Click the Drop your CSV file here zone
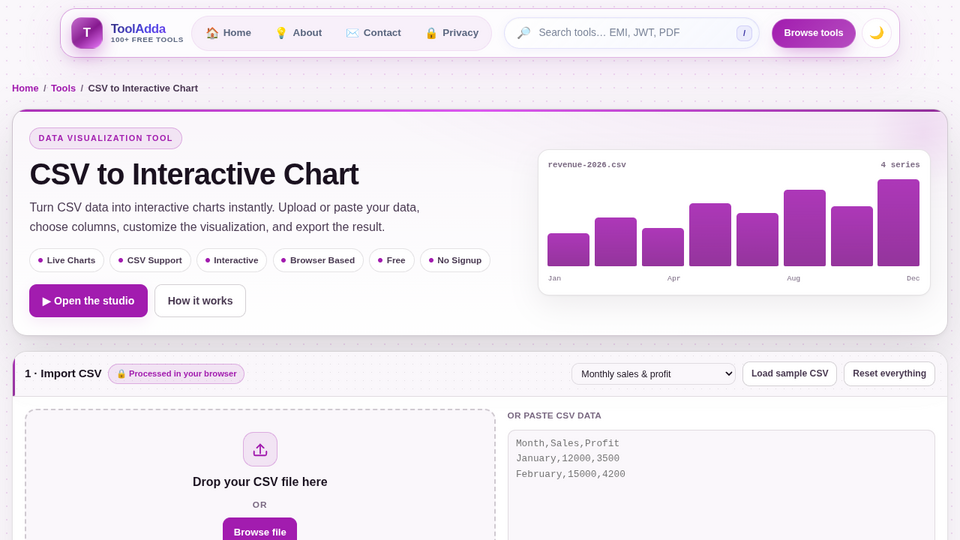The image size is (960, 540). pos(260,475)
